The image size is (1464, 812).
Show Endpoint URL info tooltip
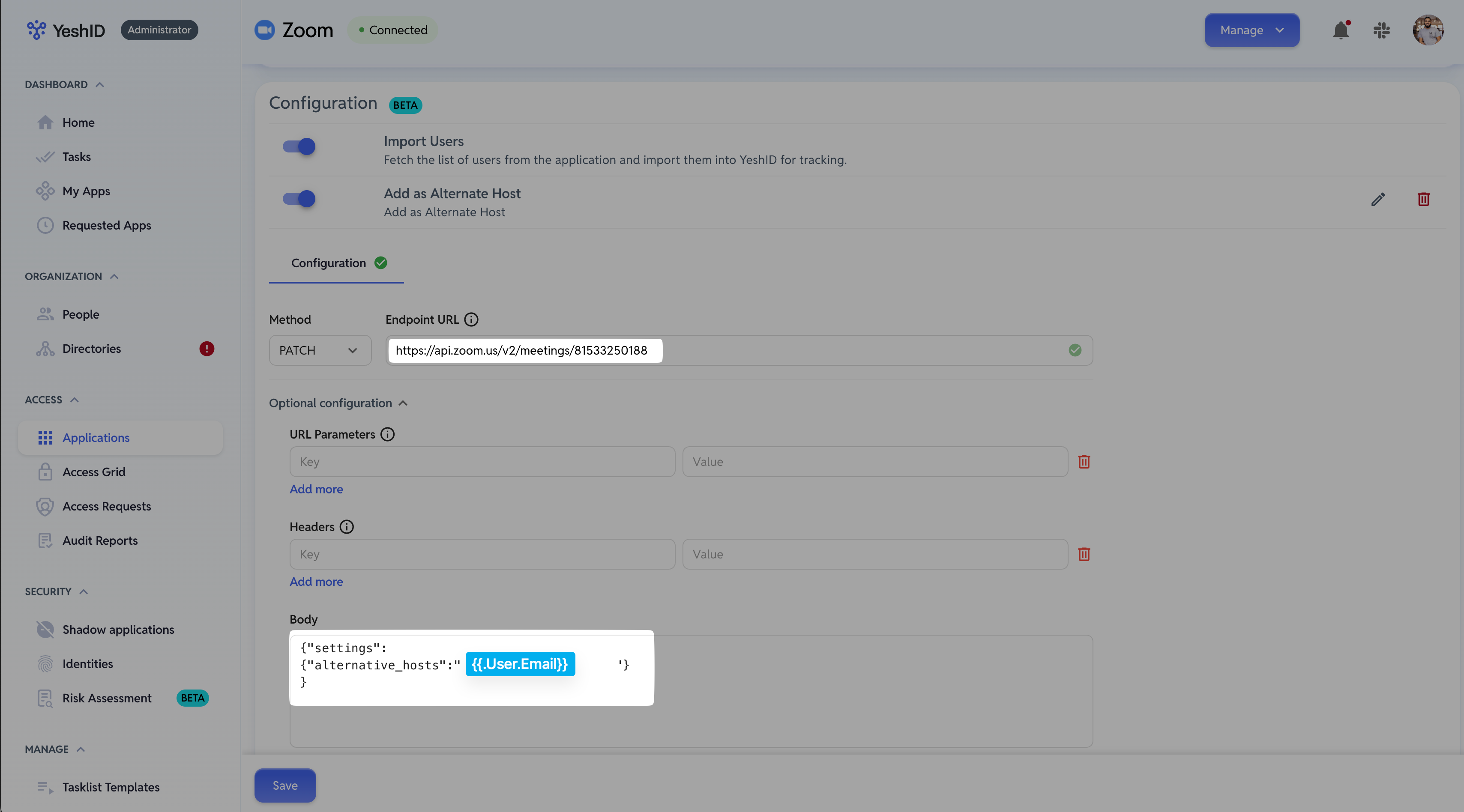point(471,319)
